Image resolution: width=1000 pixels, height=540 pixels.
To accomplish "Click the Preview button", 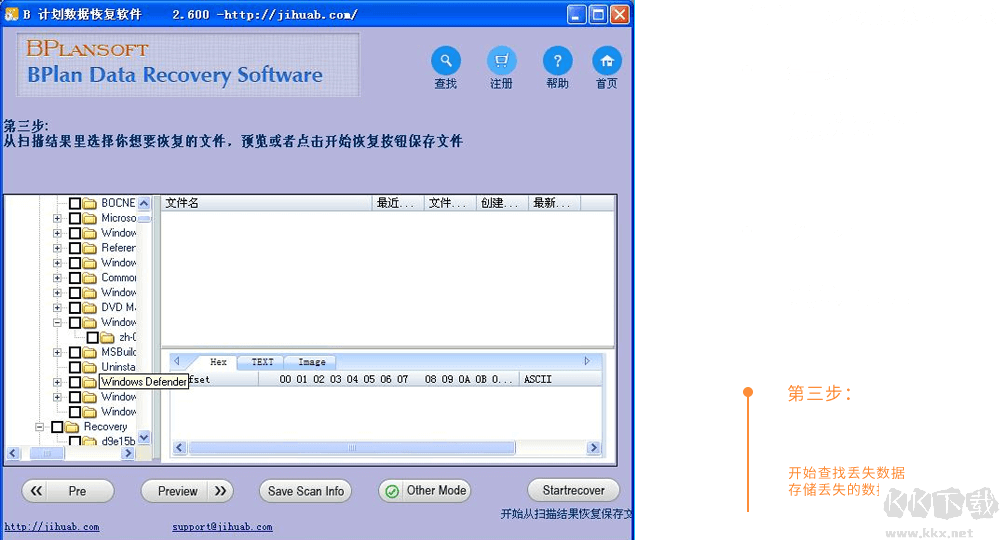I will tap(187, 491).
